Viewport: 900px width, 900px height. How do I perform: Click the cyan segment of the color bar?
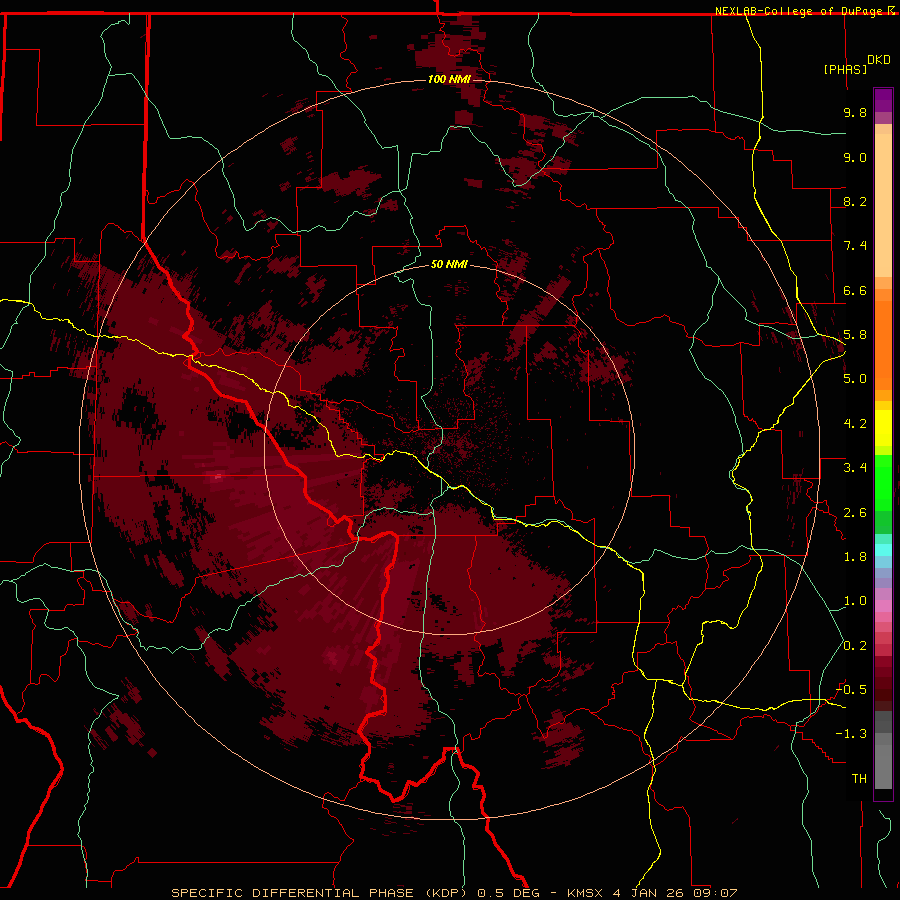tap(883, 550)
